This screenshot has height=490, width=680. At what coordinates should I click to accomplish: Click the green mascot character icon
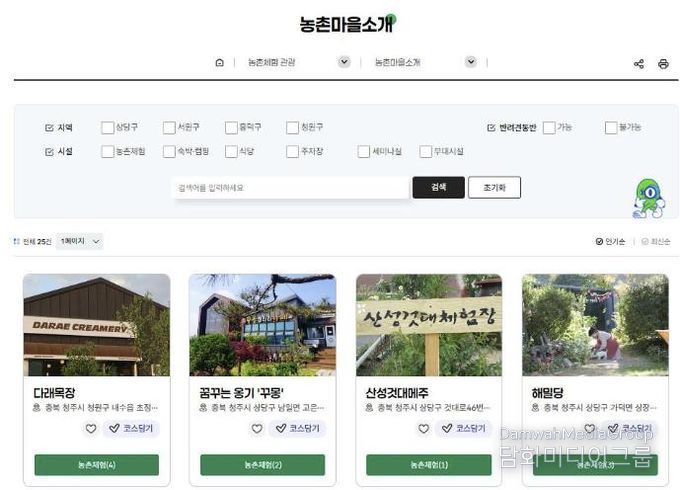click(648, 199)
